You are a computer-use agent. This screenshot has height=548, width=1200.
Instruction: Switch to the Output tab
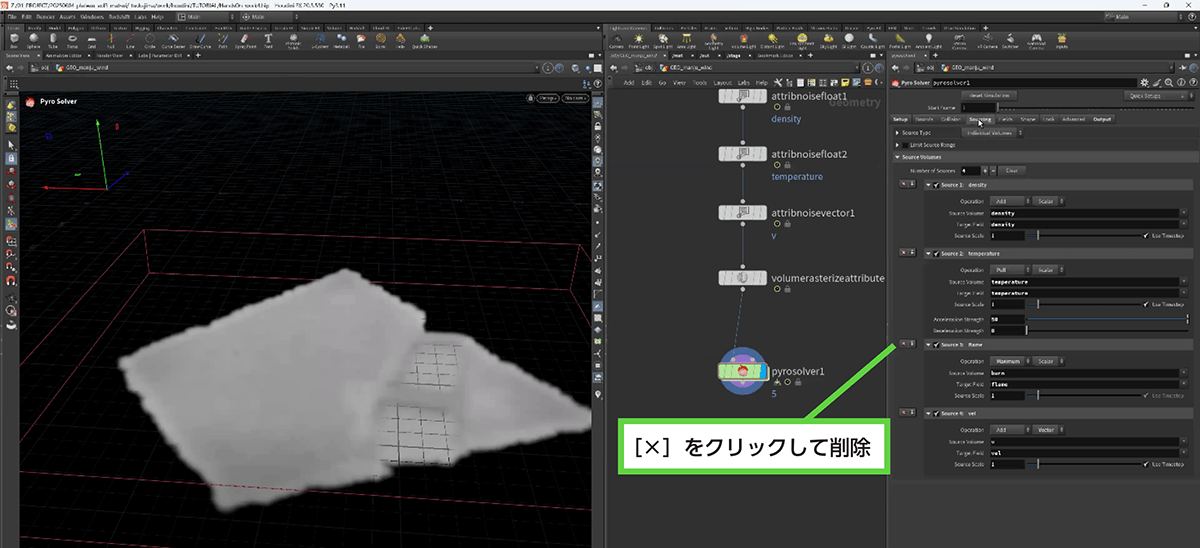pyautogui.click(x=1101, y=119)
